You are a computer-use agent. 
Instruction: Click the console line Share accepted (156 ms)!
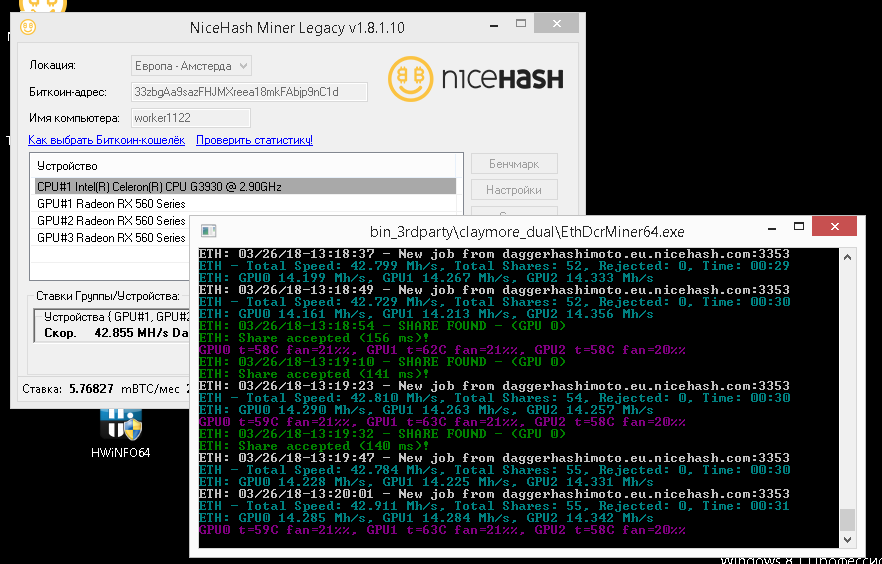pyautogui.click(x=314, y=338)
